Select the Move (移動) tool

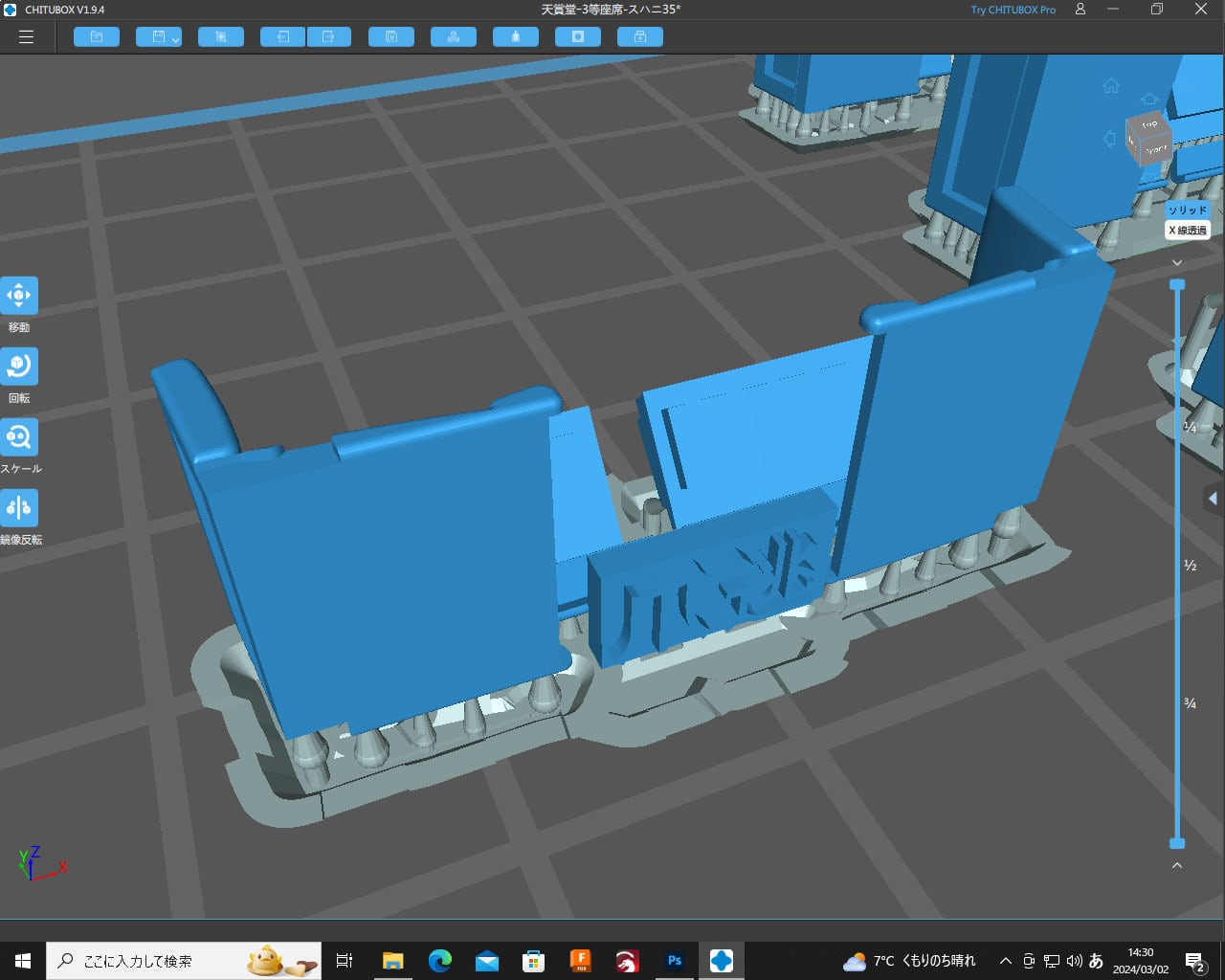pos(19,296)
